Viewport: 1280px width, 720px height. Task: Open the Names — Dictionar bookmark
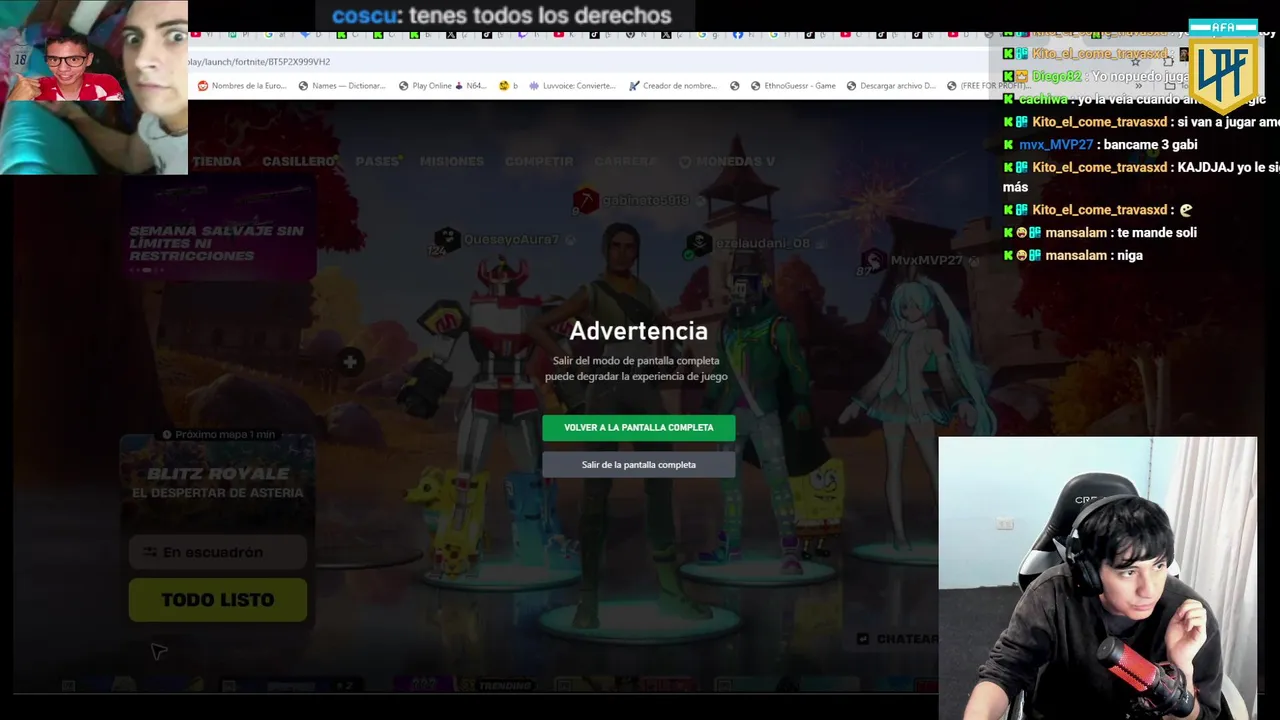point(341,86)
